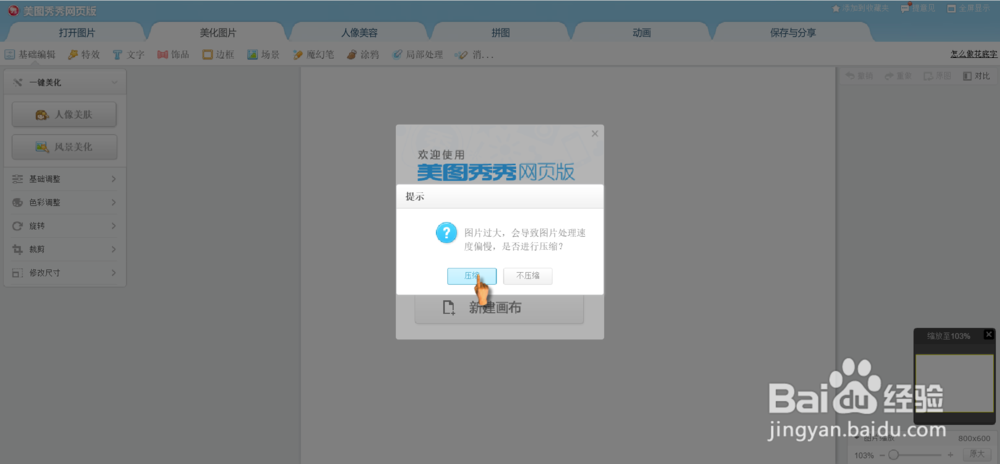Switch to the 打开图片 tab
The width and height of the screenshot is (1000, 464).
click(77, 33)
